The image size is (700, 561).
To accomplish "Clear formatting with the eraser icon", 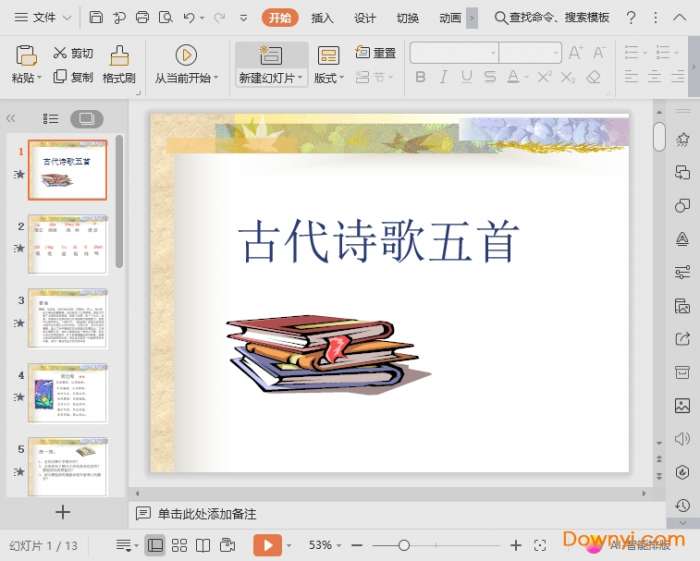I will [x=593, y=77].
